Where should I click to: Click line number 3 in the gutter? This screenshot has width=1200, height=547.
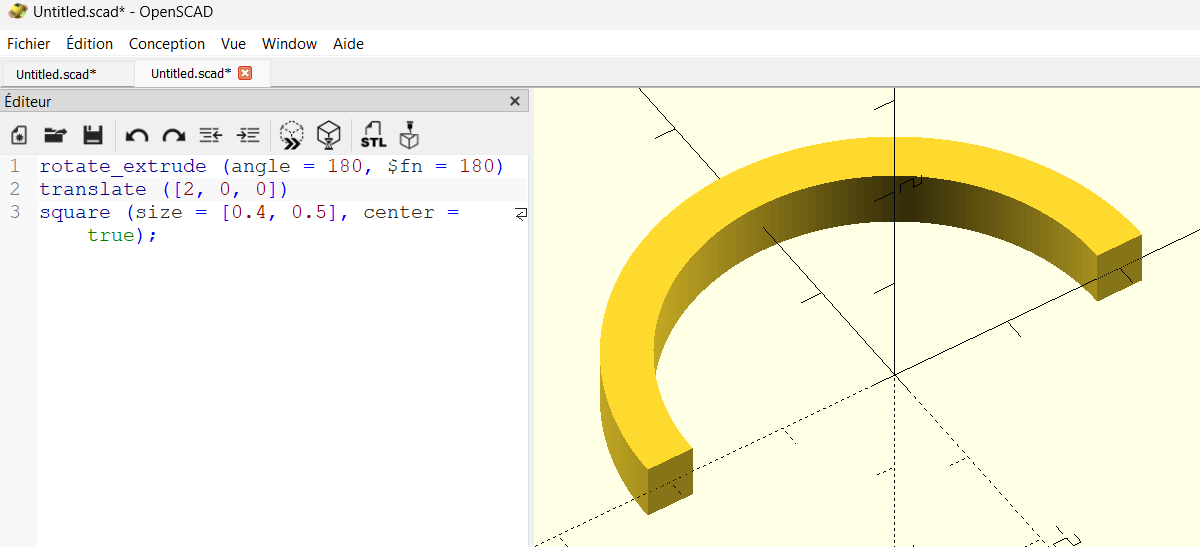[15, 212]
